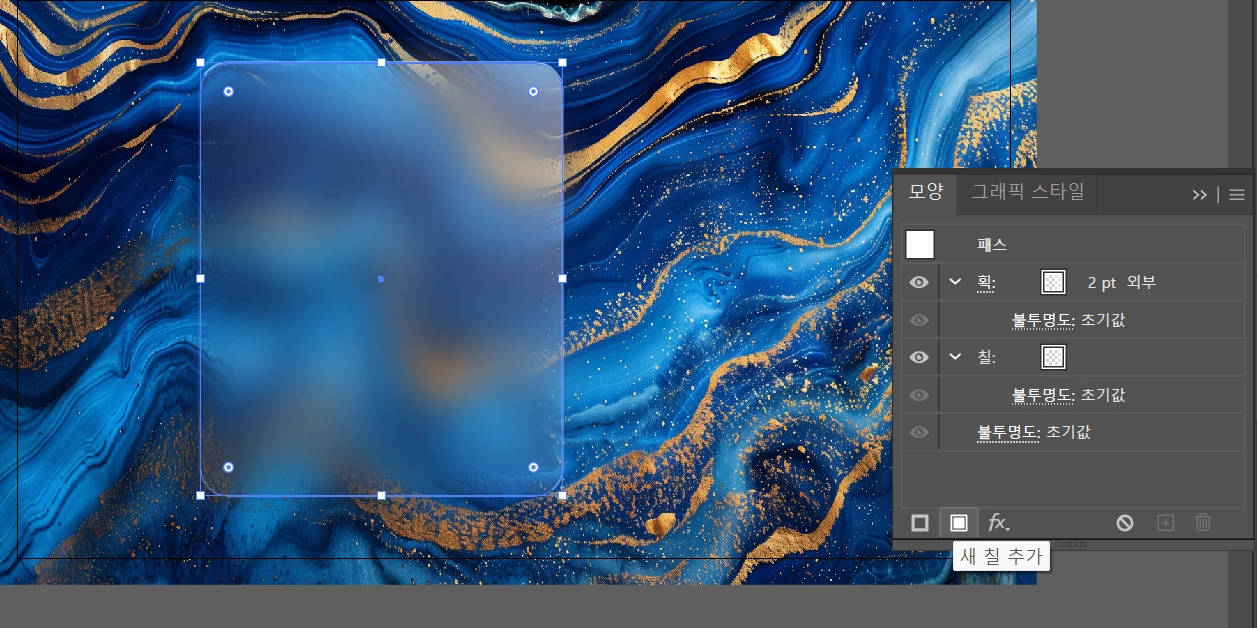Click the bottom-left corner radius widget

(x=228, y=467)
